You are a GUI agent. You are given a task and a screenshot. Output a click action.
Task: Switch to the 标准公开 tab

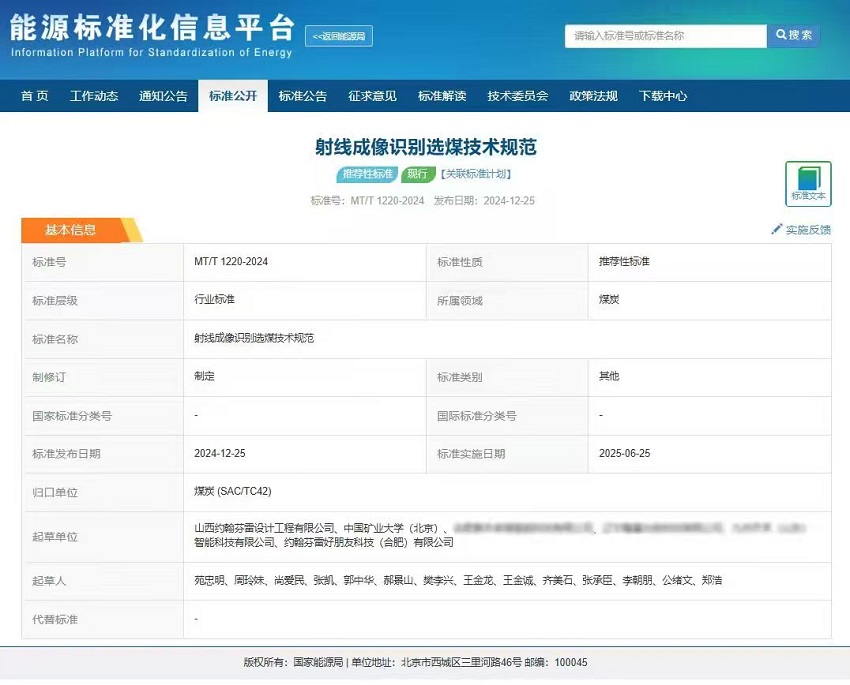click(233, 96)
